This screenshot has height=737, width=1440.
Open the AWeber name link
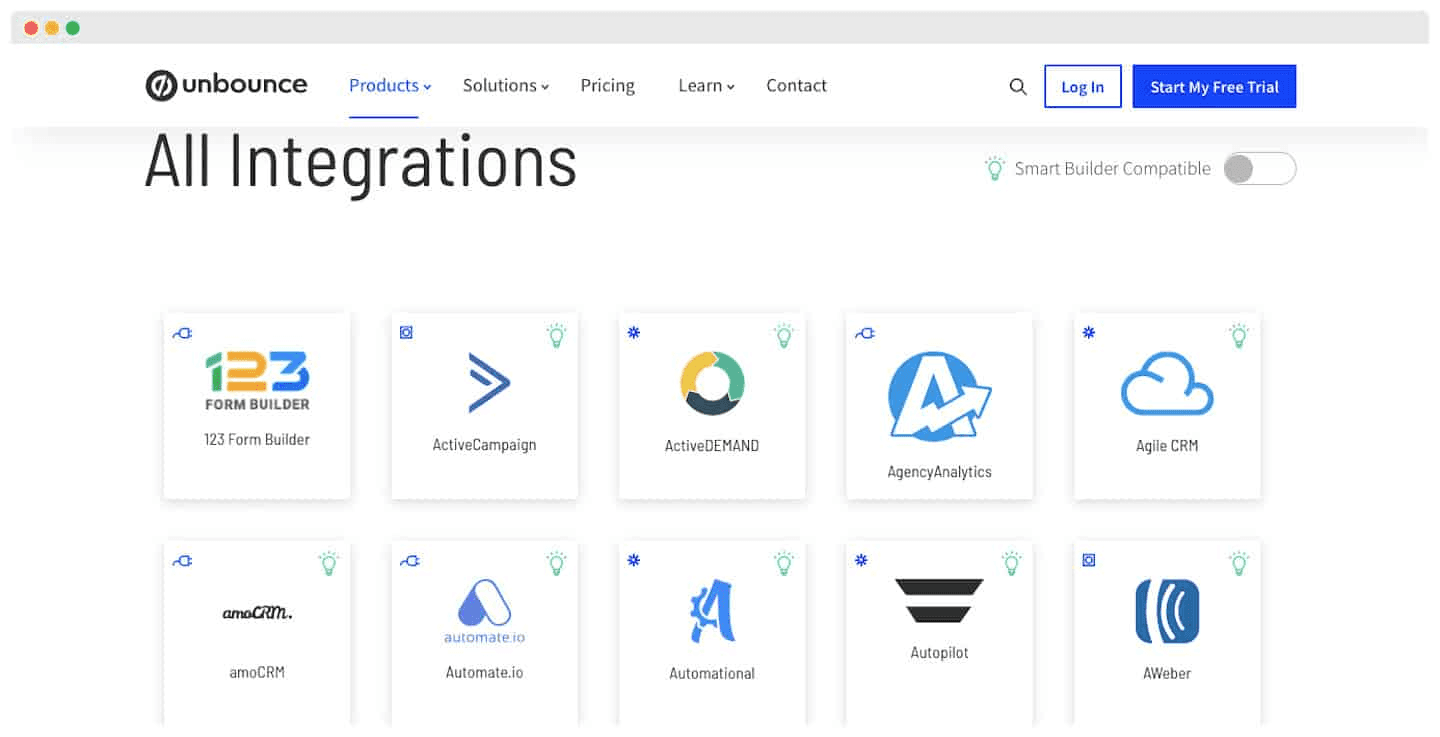(1167, 674)
